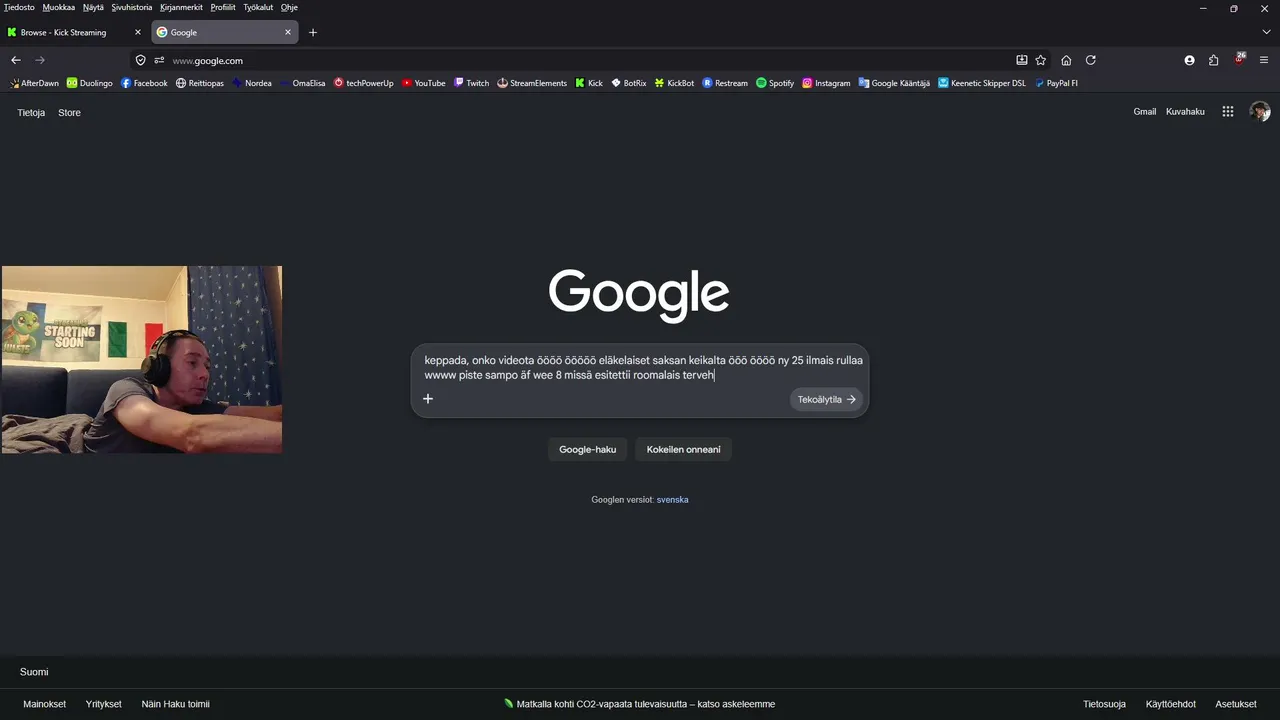Open the Mainokset footer link

[44, 704]
